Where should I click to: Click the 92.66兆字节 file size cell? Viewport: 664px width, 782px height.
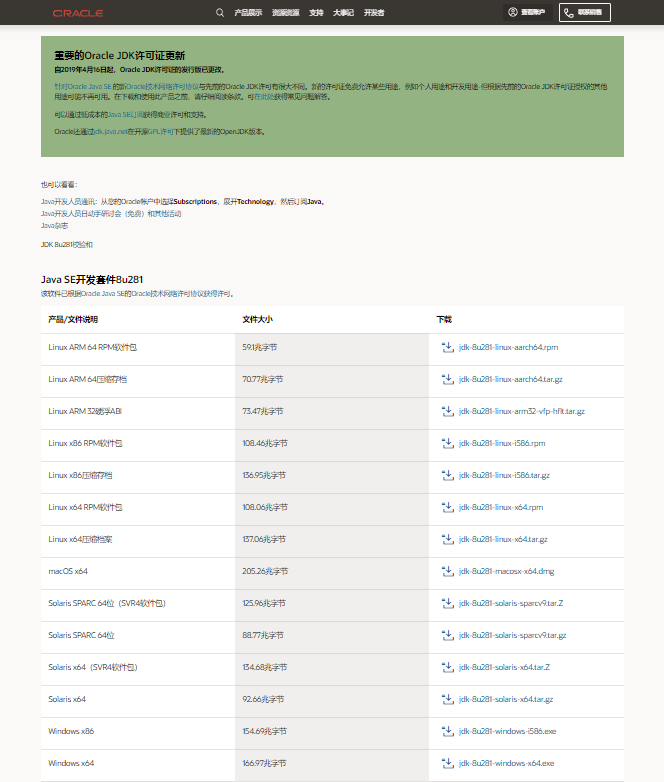click(x=332, y=701)
